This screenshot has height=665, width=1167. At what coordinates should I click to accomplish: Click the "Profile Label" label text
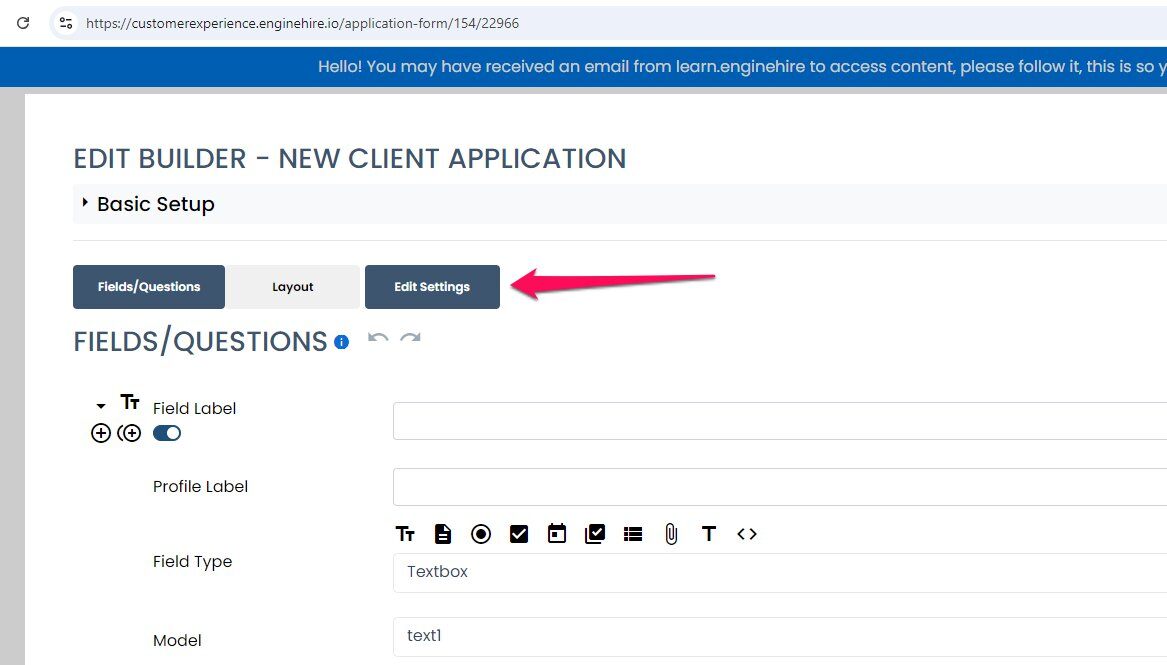coord(200,486)
